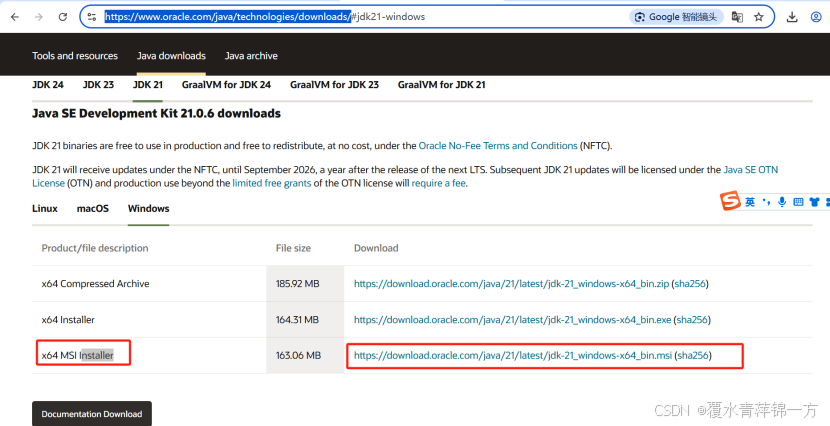This screenshot has height=426, width=830.
Task: Switch to the JDK 23 tab
Action: [98, 85]
